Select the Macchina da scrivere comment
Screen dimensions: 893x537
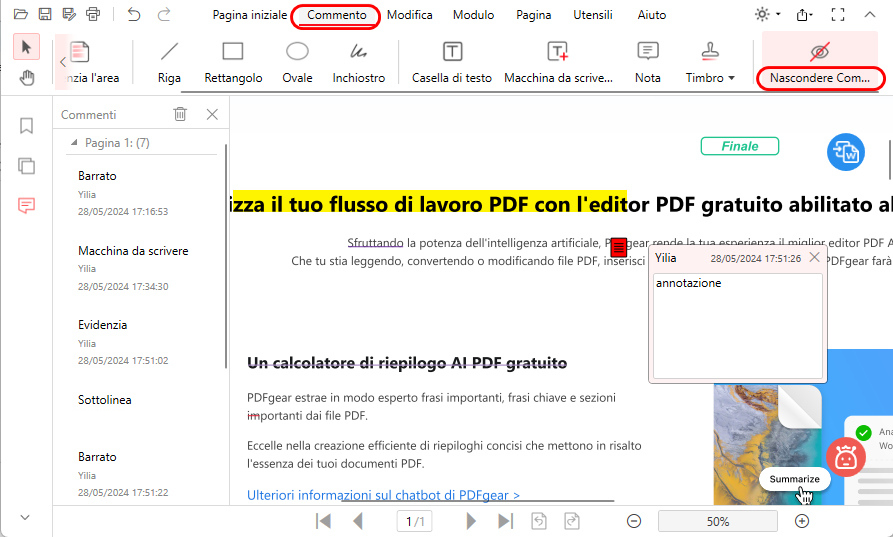[x=142, y=268]
